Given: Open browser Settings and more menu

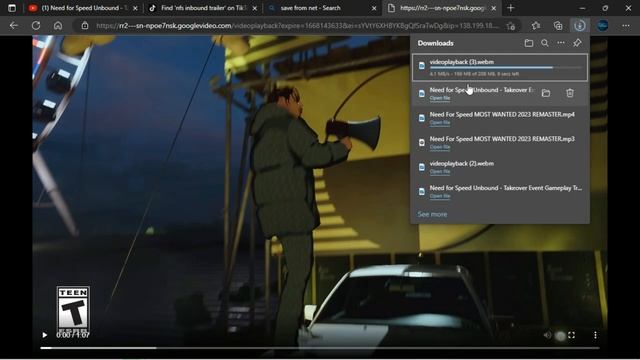Looking at the screenshot, I should coord(626,26).
